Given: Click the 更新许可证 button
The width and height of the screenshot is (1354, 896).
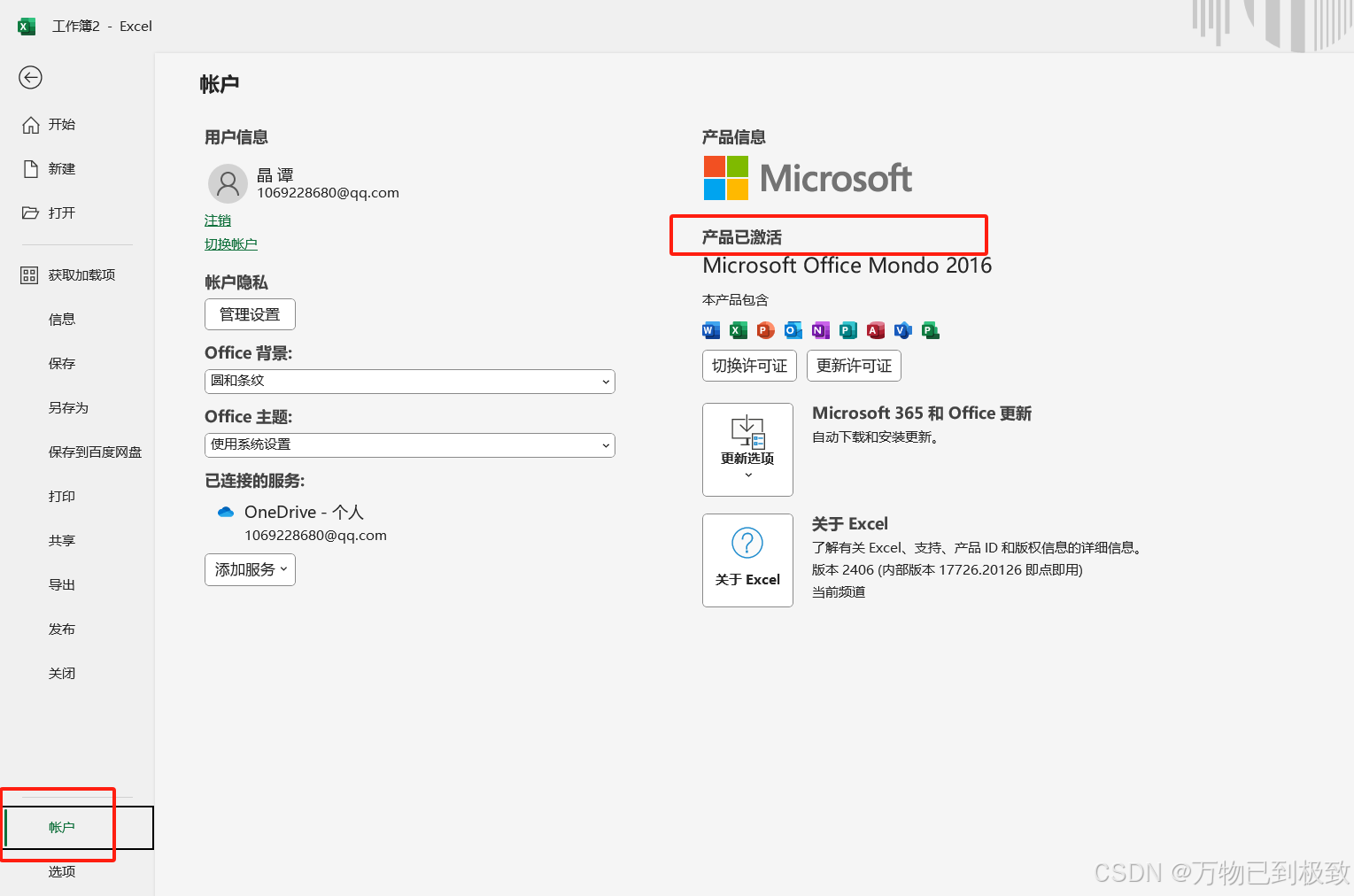Looking at the screenshot, I should click(854, 366).
